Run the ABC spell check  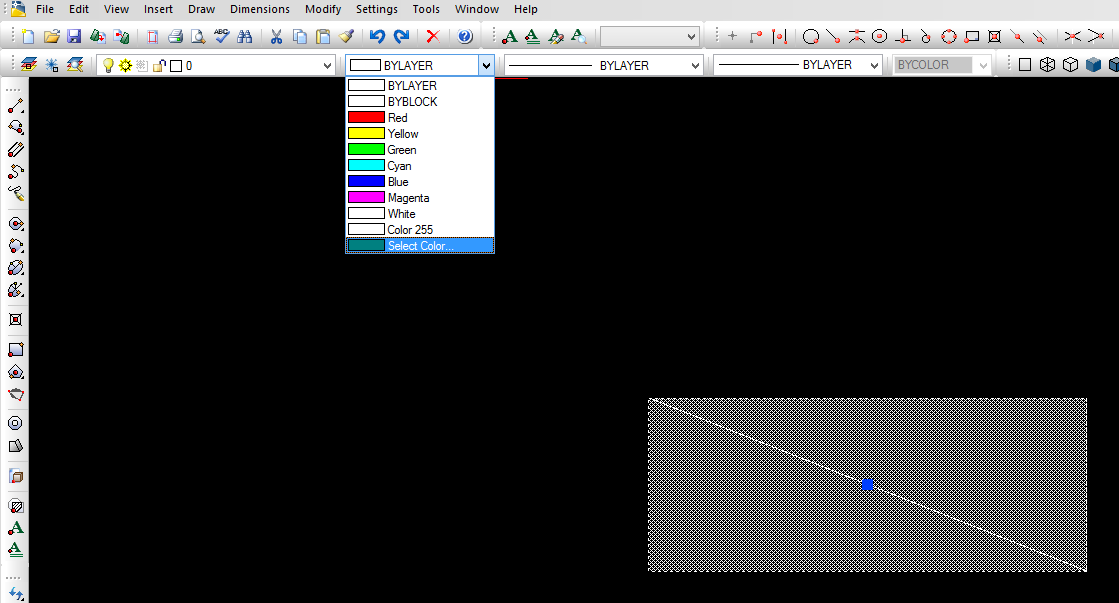pos(222,36)
